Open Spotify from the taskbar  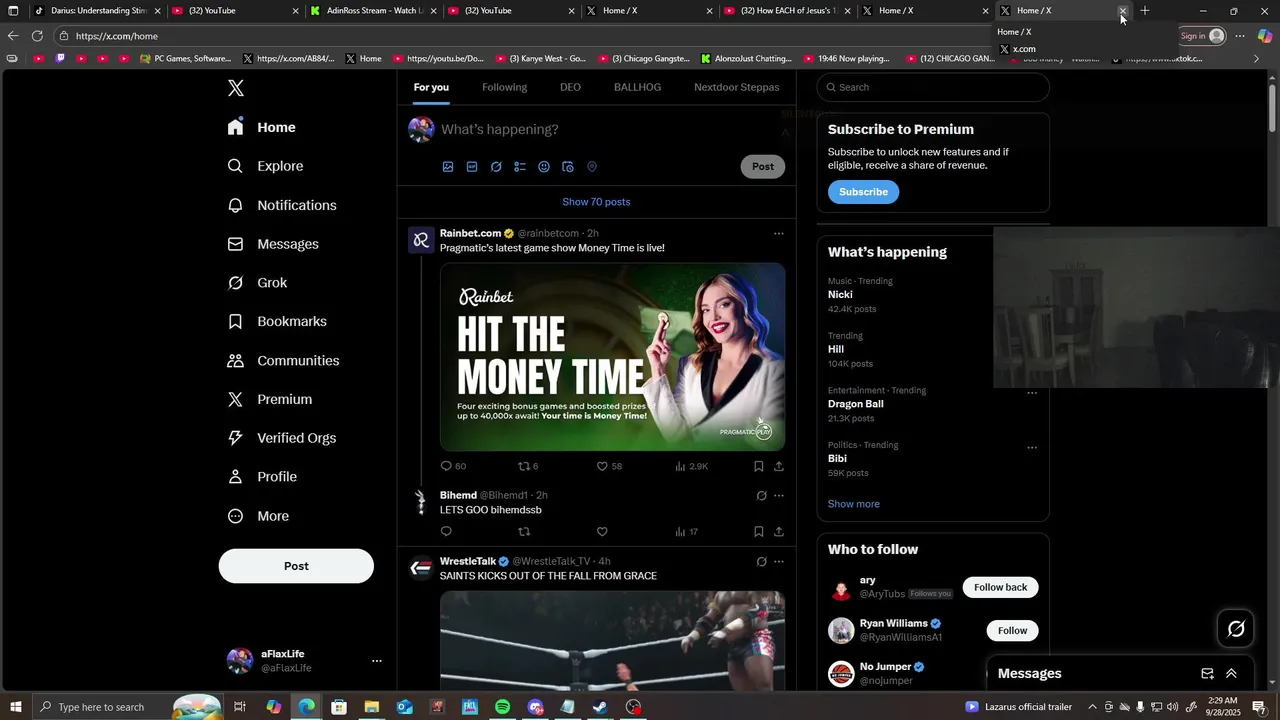coord(502,707)
